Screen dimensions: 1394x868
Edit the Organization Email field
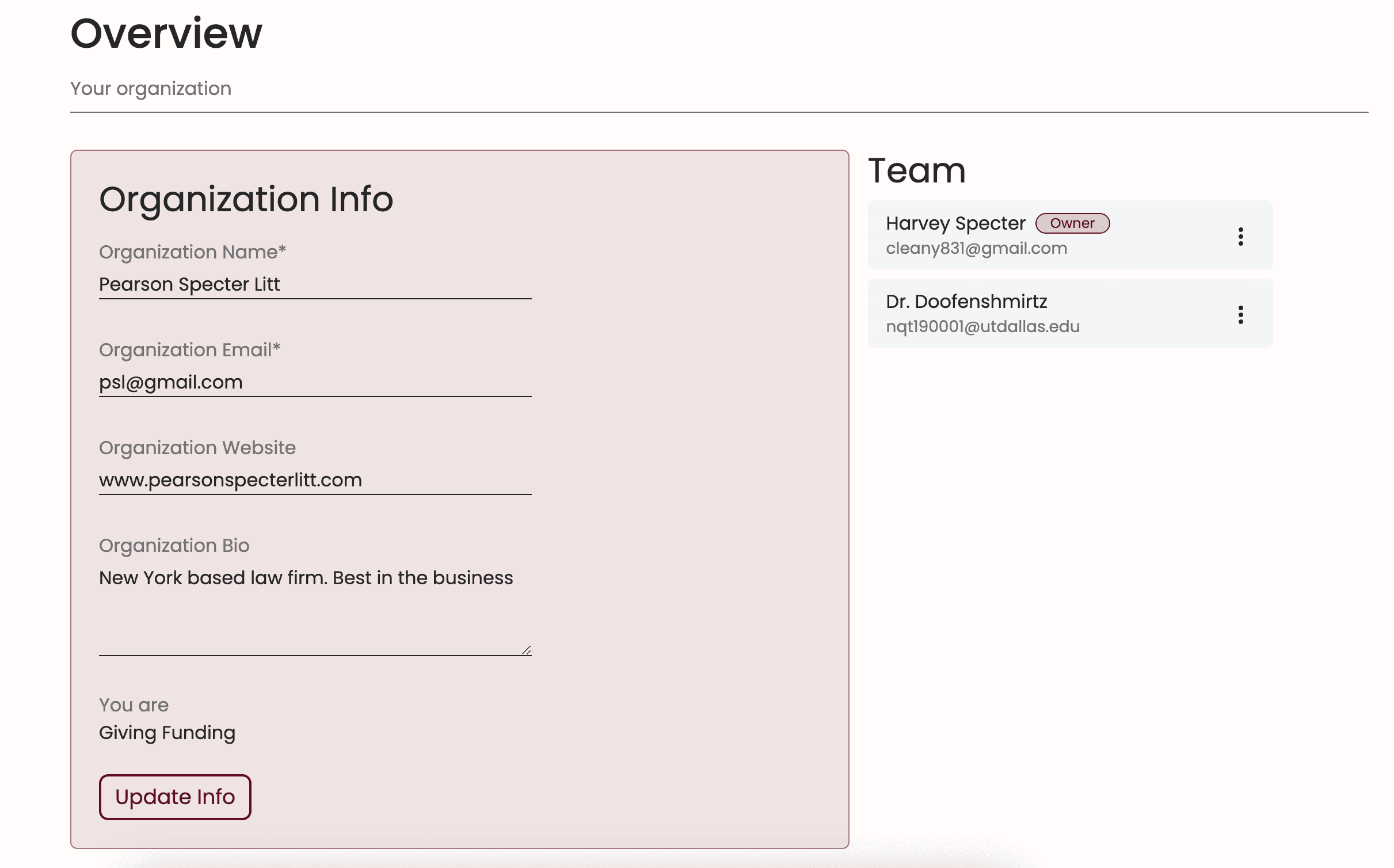click(x=315, y=382)
